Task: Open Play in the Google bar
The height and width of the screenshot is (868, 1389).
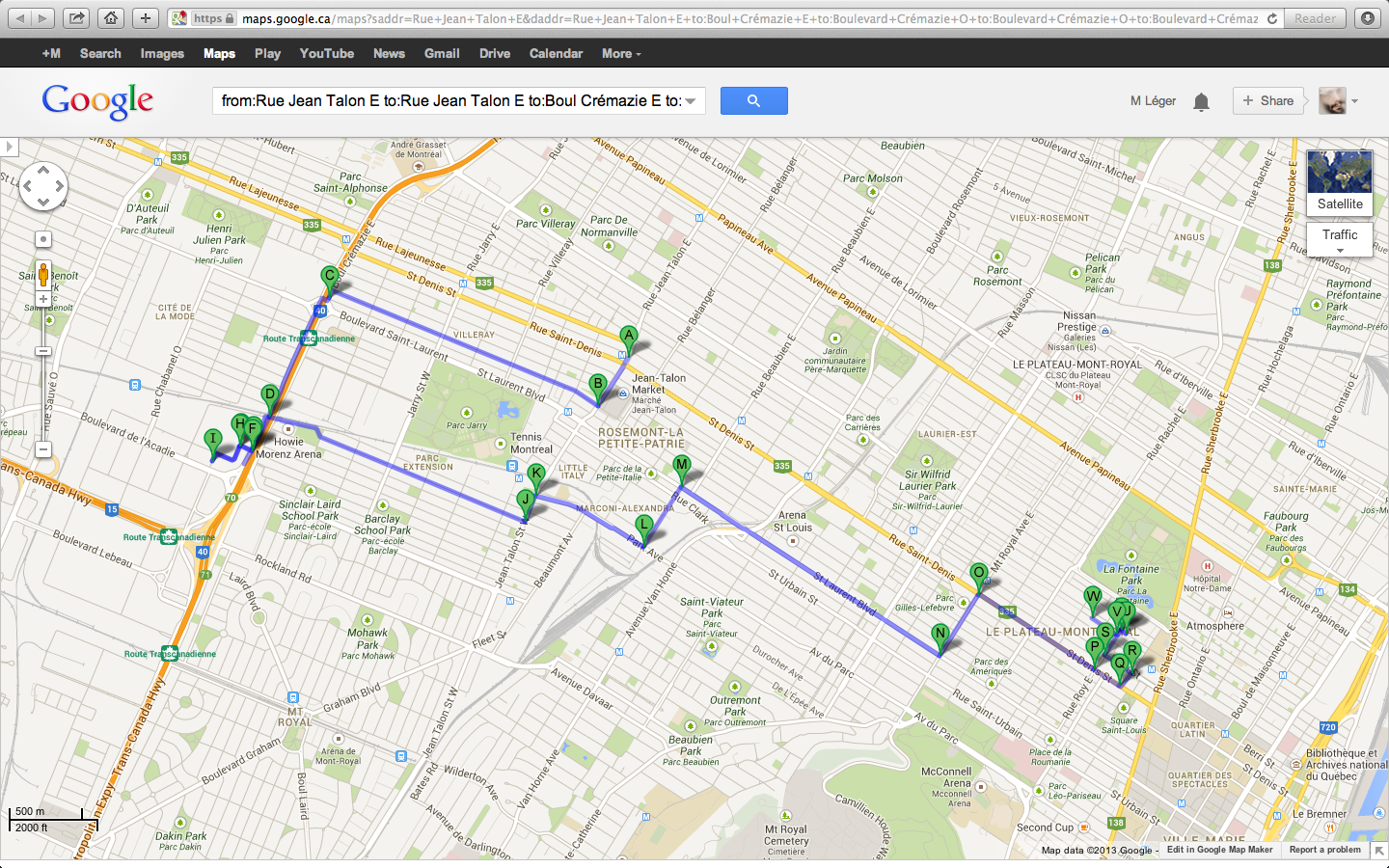Action: tap(267, 53)
